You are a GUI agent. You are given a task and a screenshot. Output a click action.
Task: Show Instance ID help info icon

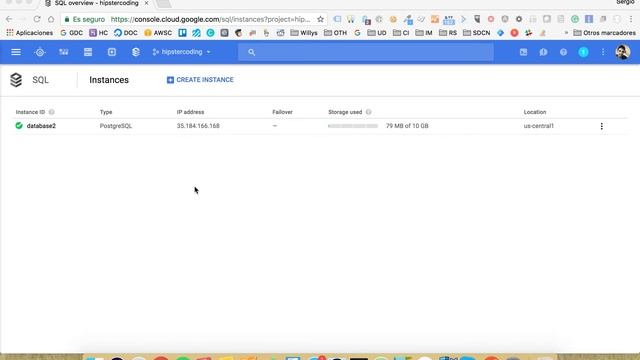coord(51,112)
